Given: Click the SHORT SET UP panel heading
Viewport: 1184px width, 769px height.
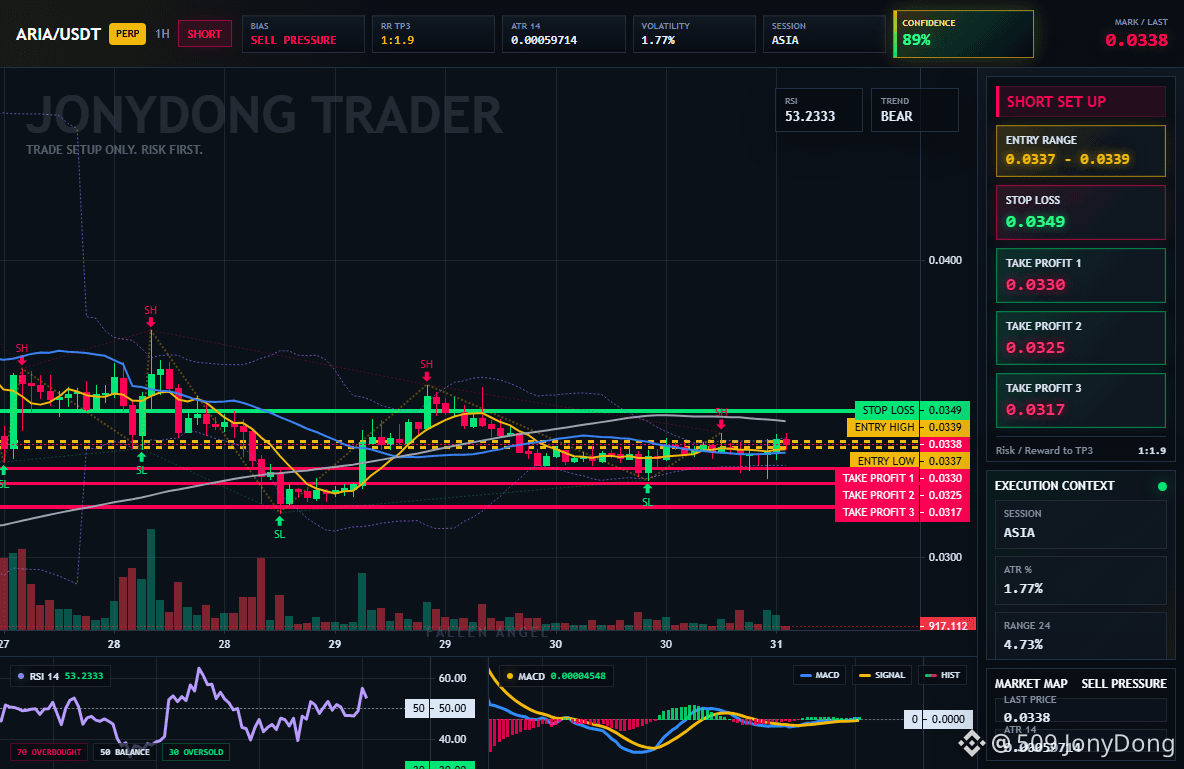Looking at the screenshot, I should coord(1081,101).
